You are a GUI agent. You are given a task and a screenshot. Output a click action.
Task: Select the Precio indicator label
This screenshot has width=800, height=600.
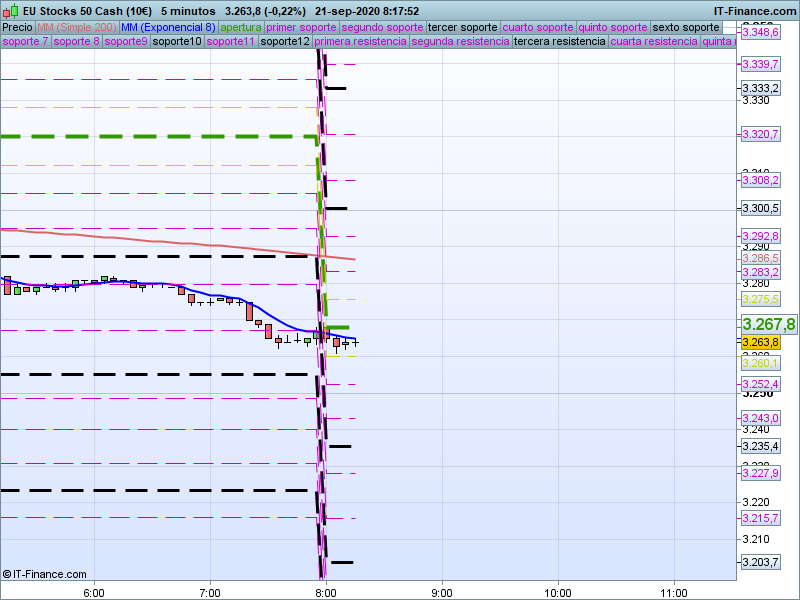click(x=17, y=27)
